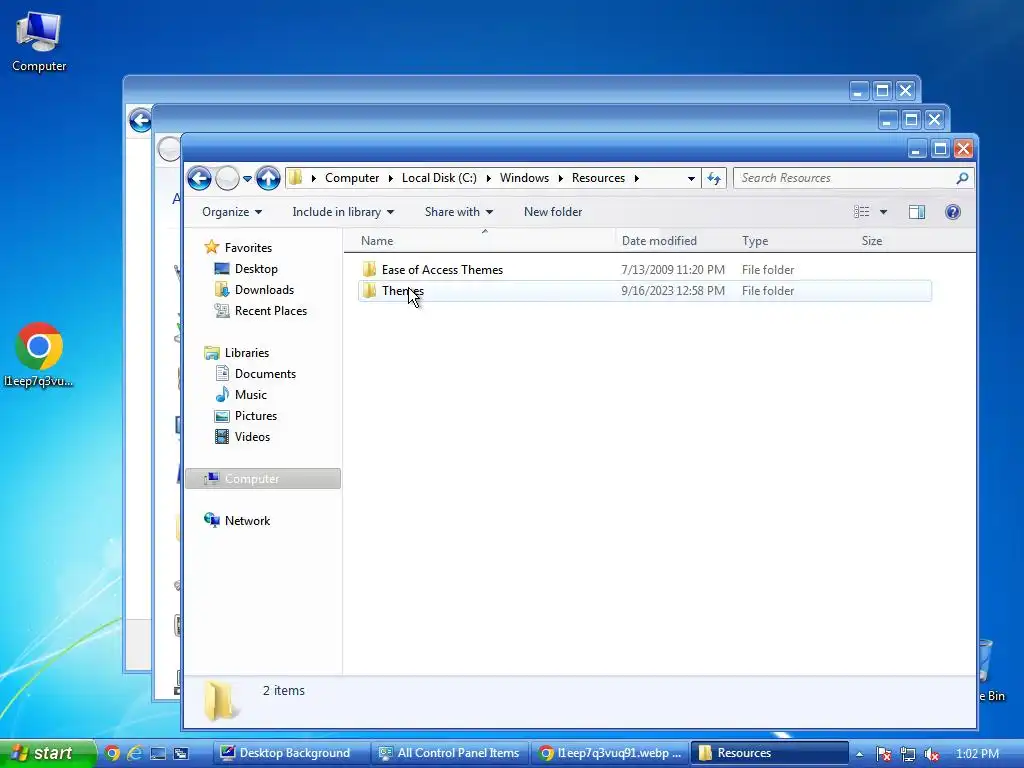
Task: Click the search magnifier icon
Action: pos(962,178)
